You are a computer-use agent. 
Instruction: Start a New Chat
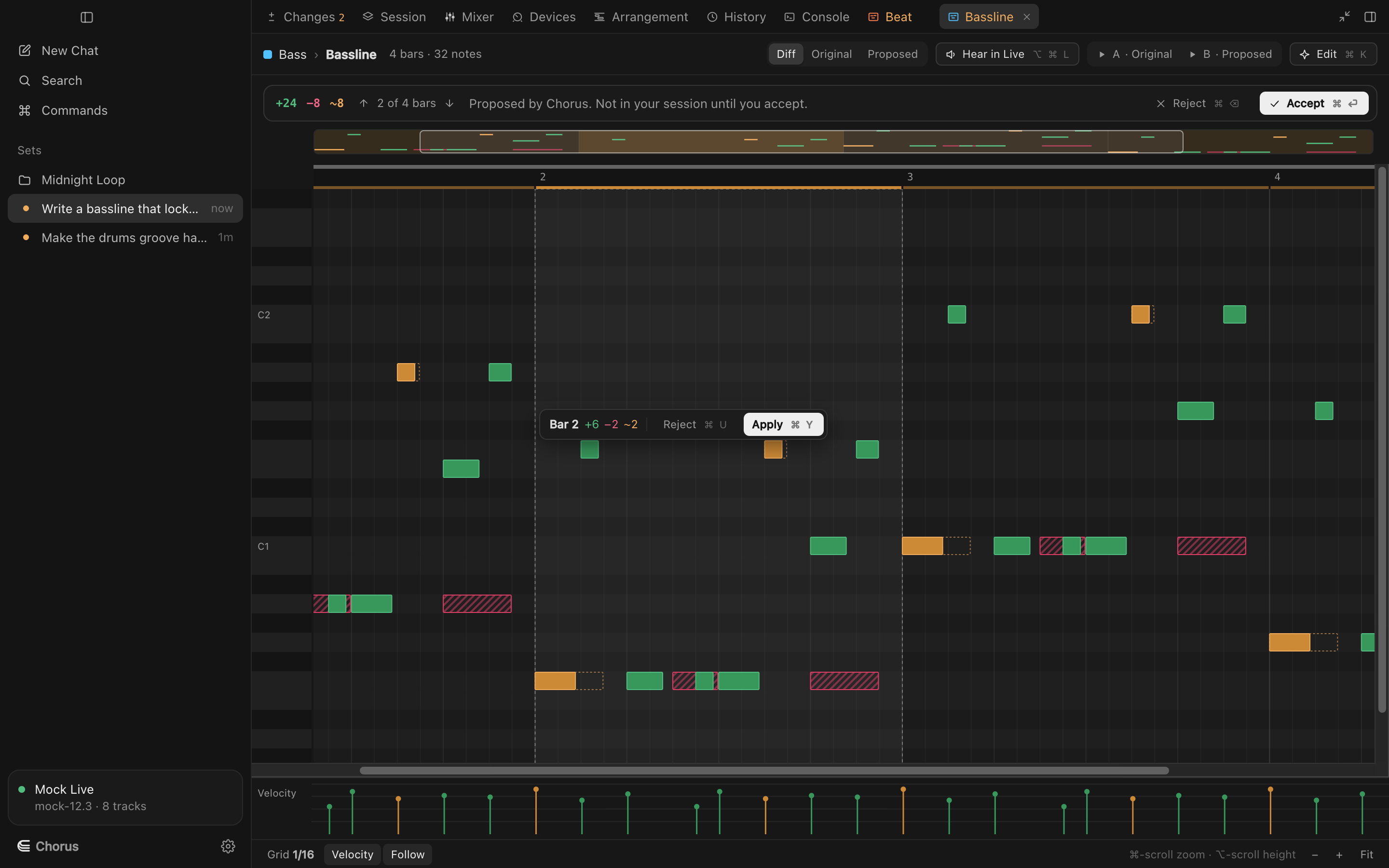(125, 51)
